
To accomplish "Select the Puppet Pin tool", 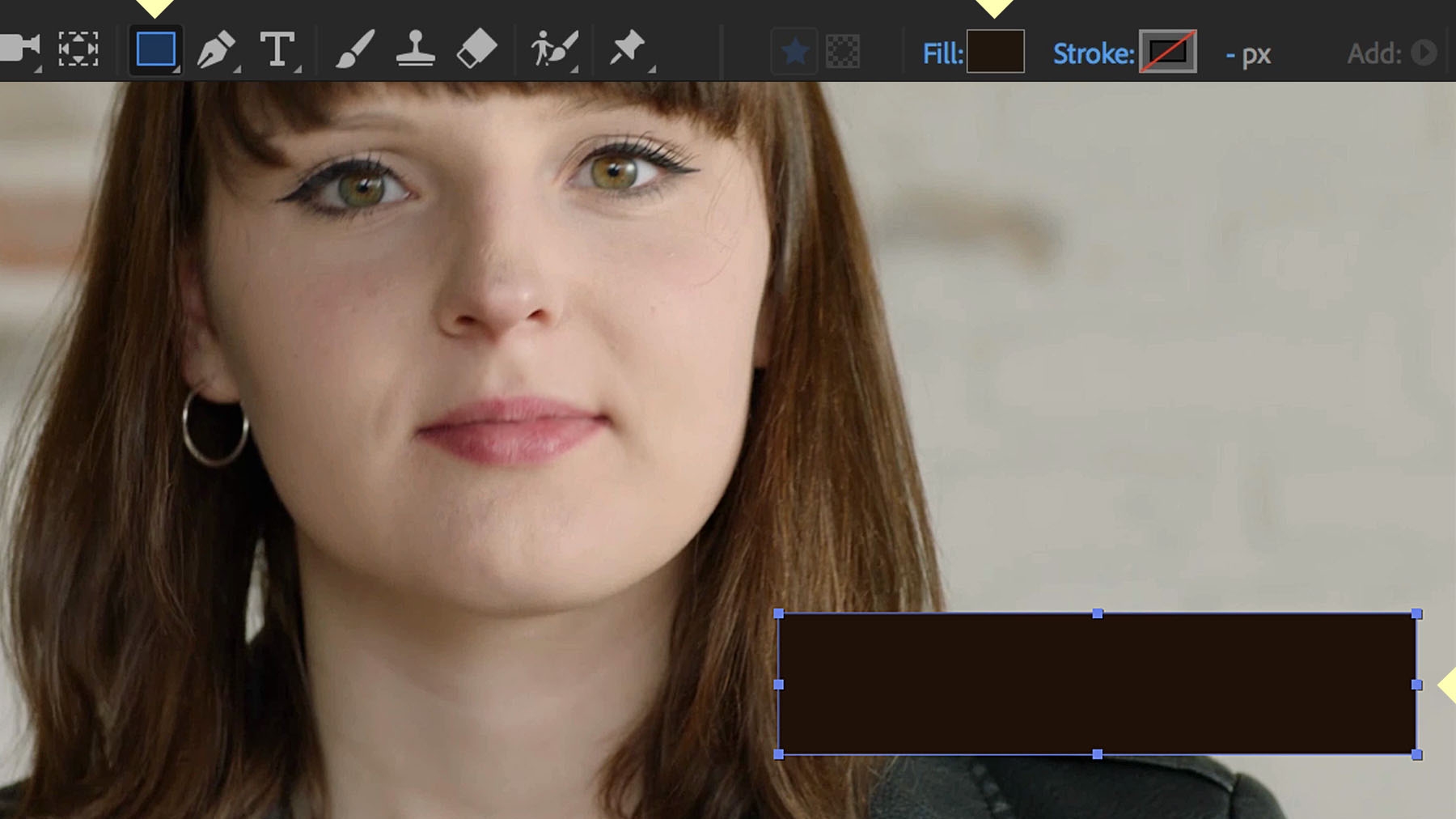I will 627,49.
